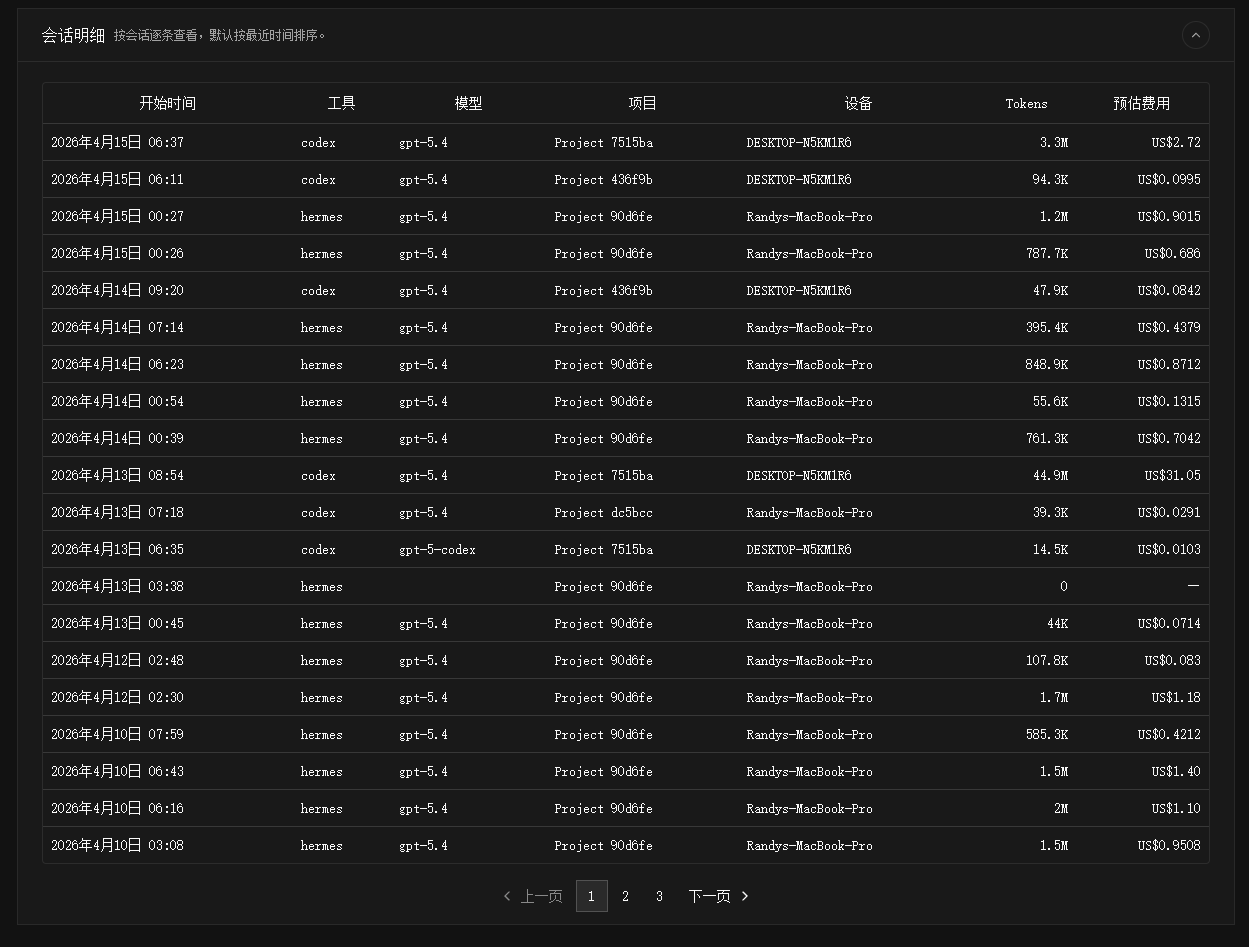The height and width of the screenshot is (947, 1249).
Task: Click the US$31.05 estimated cost
Action: point(1172,475)
